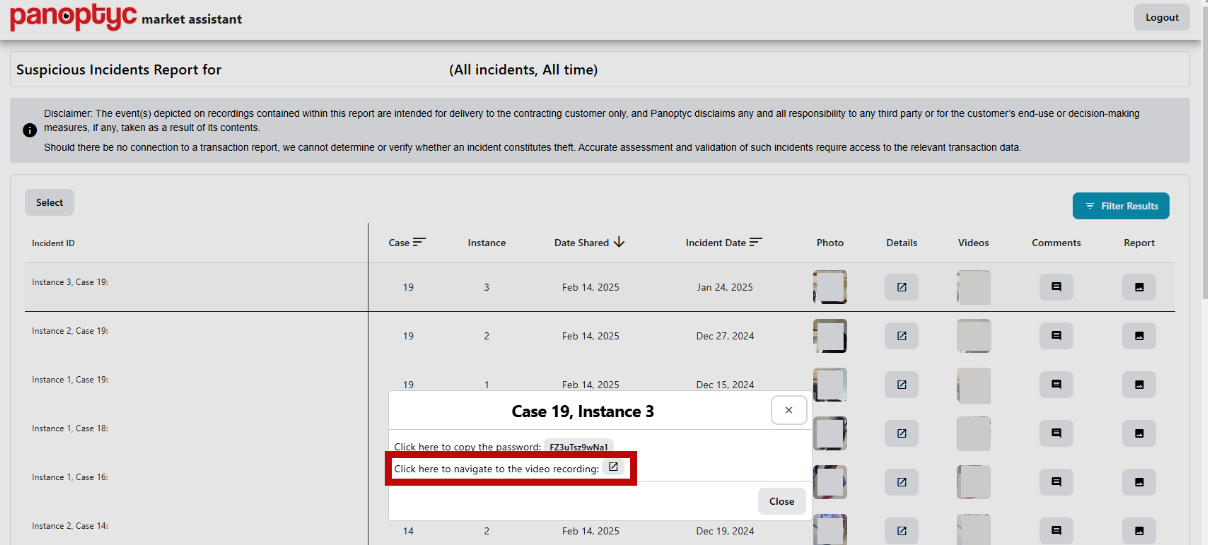
Task: Open details icon for Instance 3, Case 19
Action: click(x=901, y=287)
